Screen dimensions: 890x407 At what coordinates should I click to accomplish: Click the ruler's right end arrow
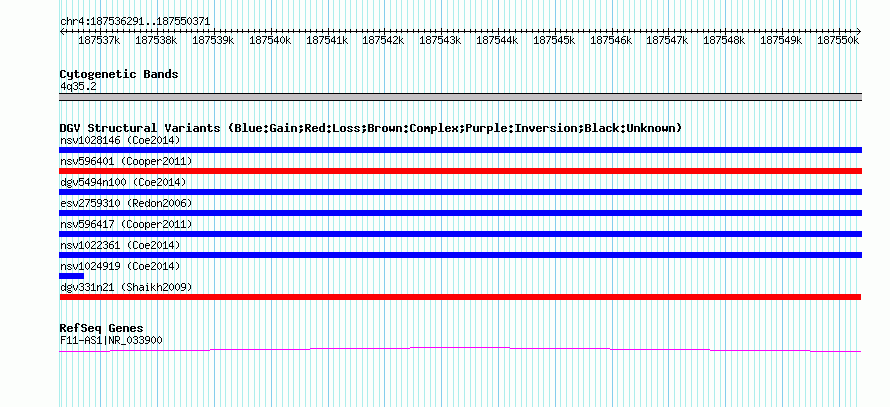point(859,31)
